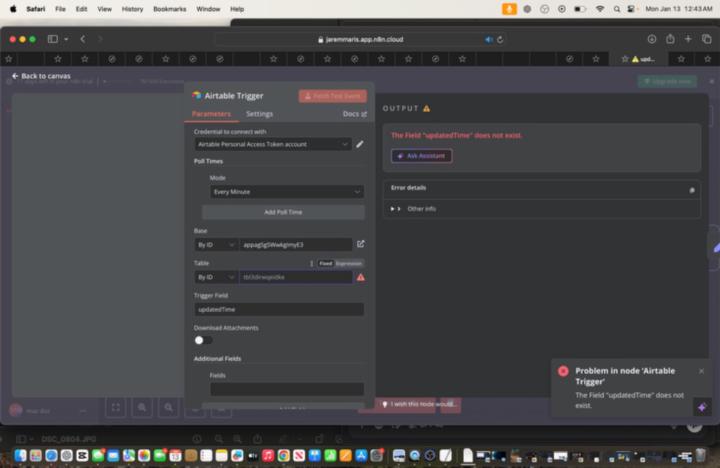The width and height of the screenshot is (720, 468).
Task: Click the red warning triangle beside Table field
Action: 360,277
